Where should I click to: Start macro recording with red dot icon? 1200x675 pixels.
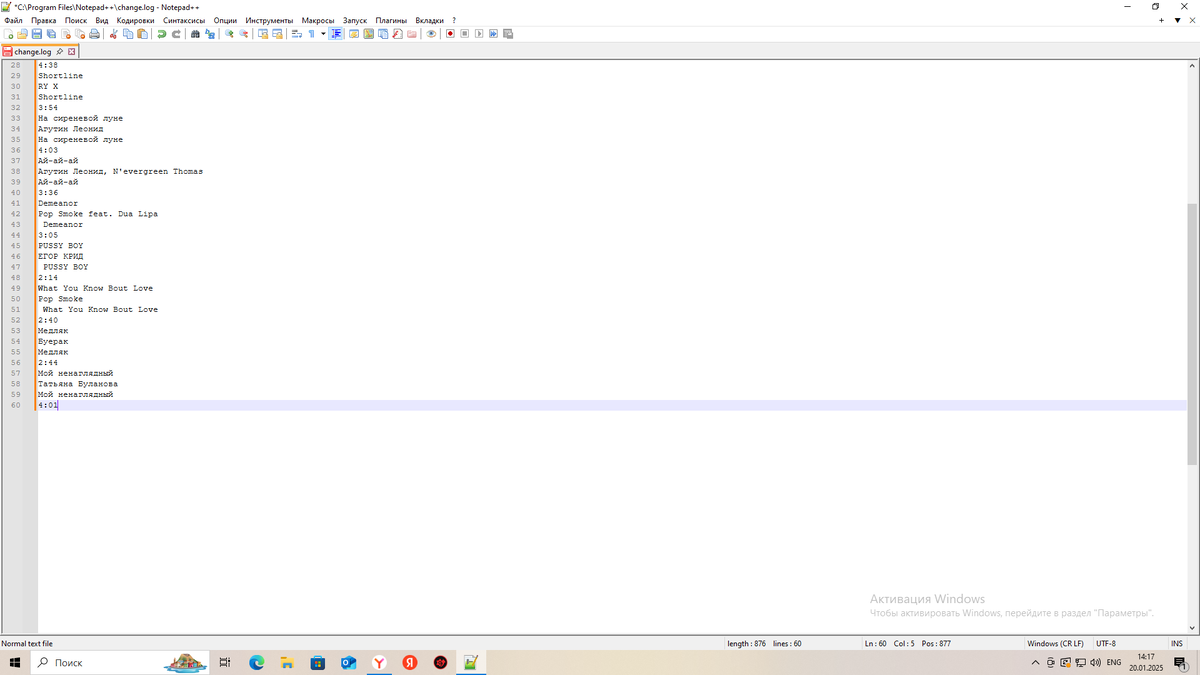click(450, 34)
